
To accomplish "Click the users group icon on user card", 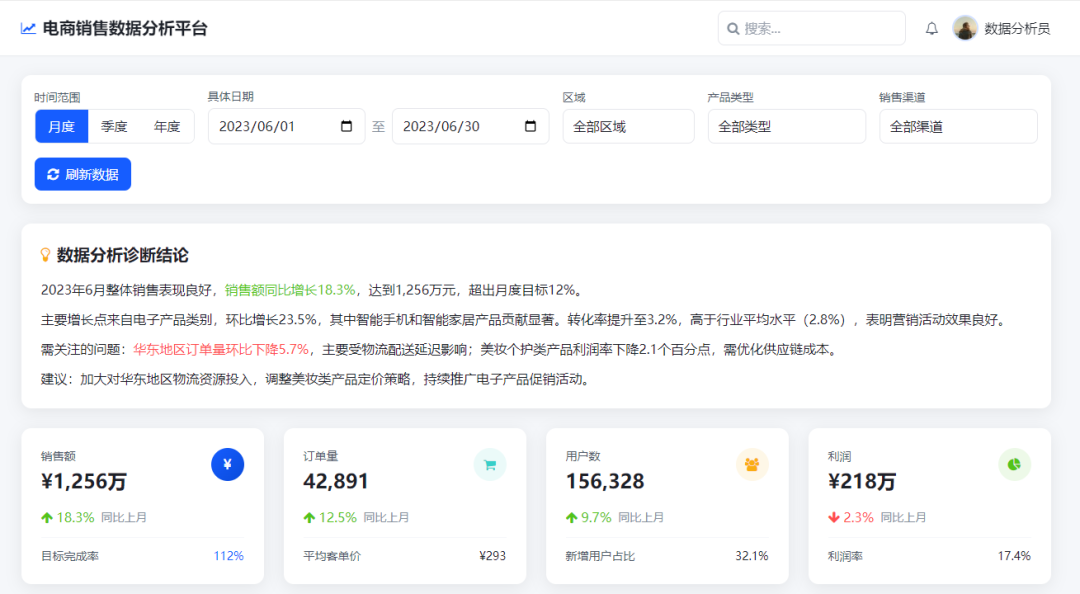I will click(752, 464).
